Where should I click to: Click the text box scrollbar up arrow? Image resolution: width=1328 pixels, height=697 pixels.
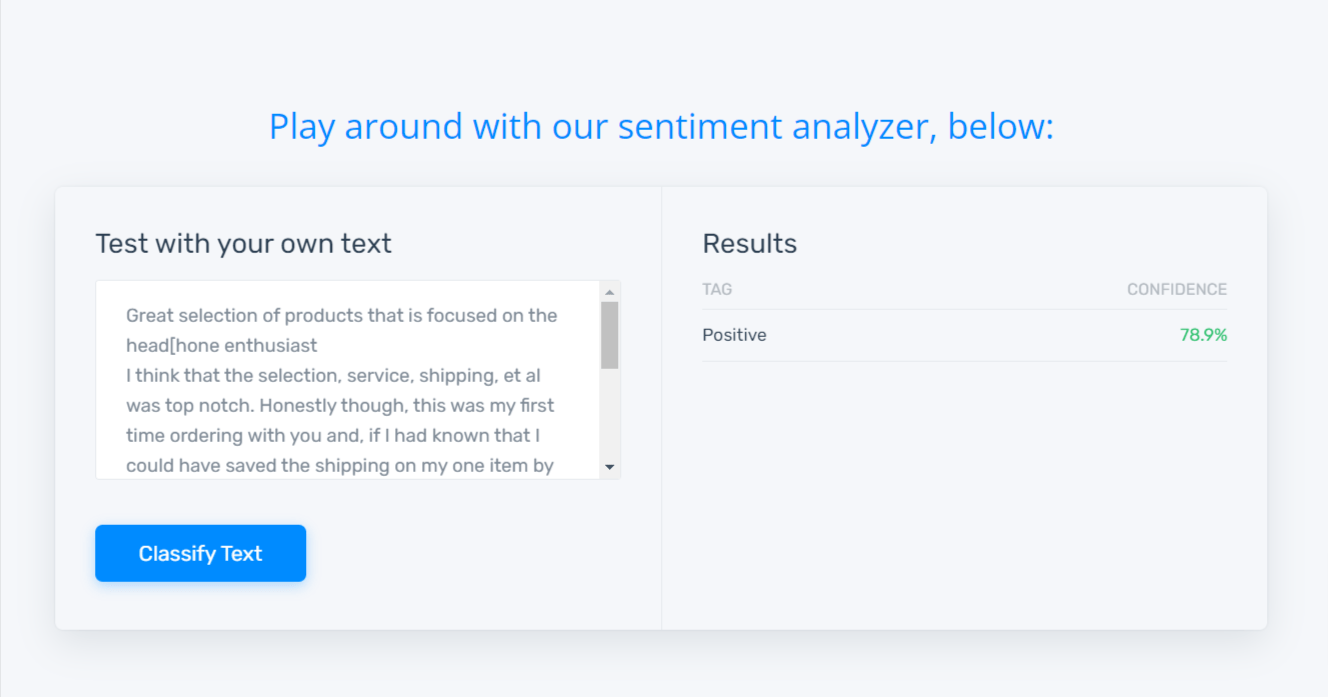point(610,292)
